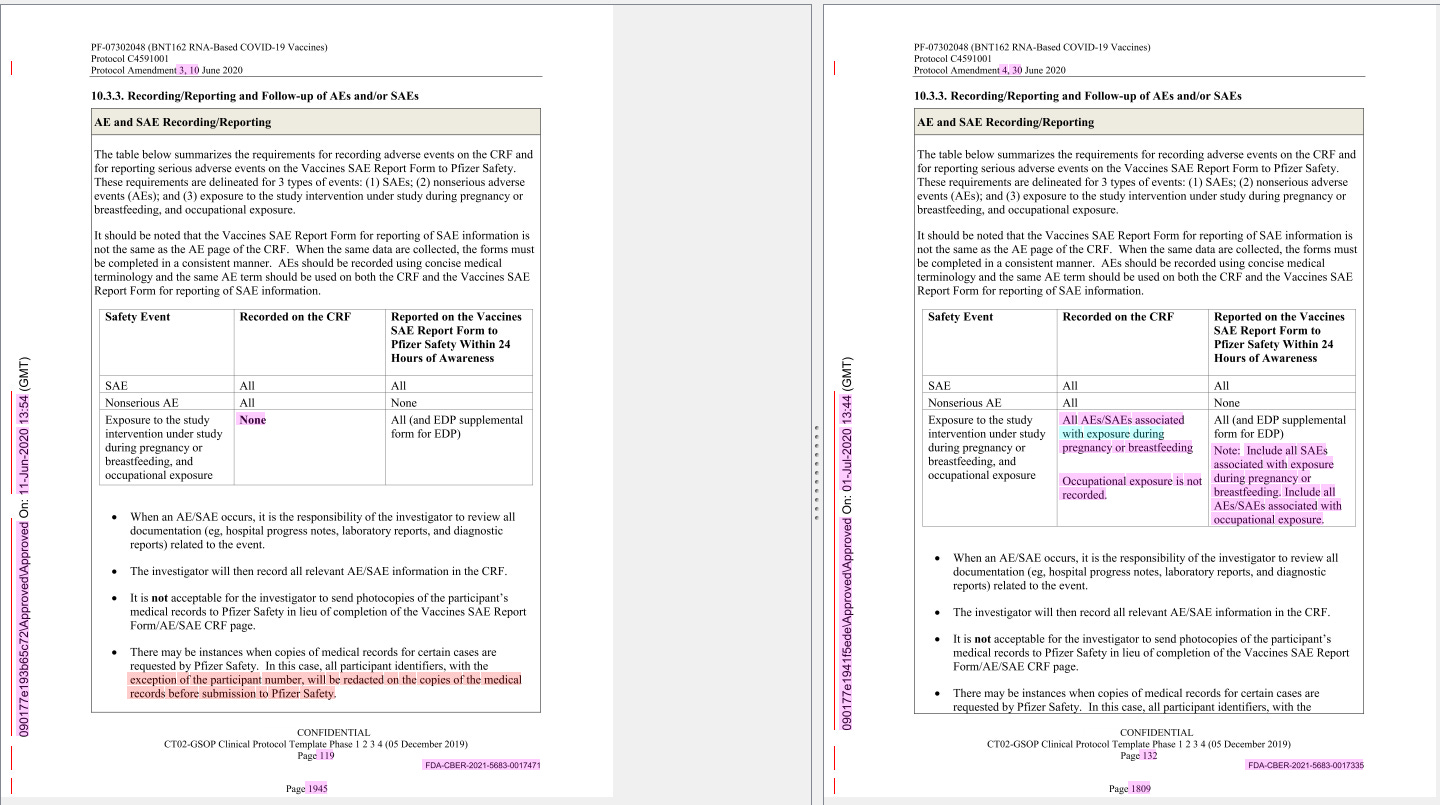The height and width of the screenshot is (805, 1440).
Task: Select highlighted "4, 30" in Amendment 4 header date
Action: (x=1012, y=70)
